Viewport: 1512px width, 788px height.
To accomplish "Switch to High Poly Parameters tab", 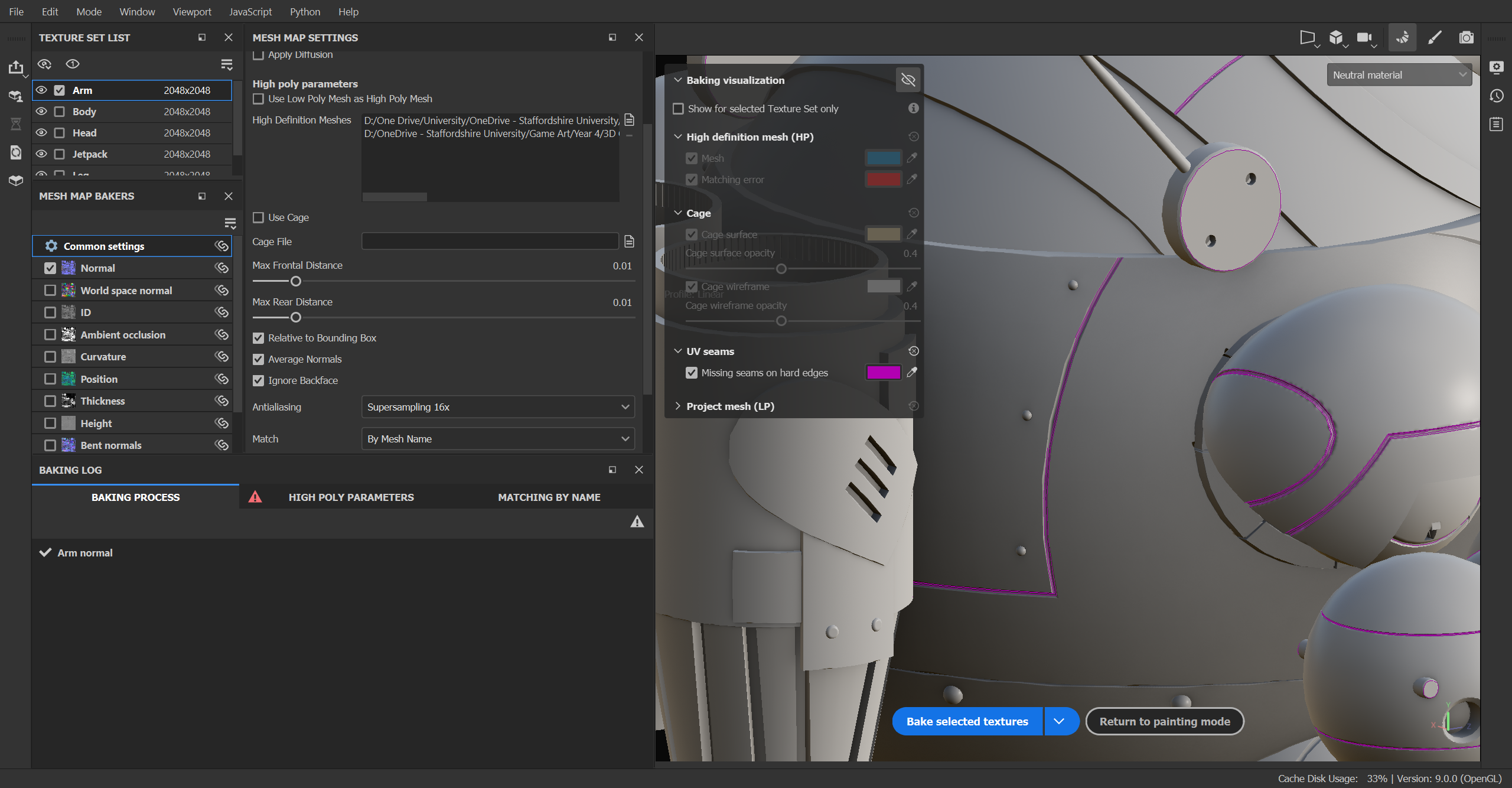I will click(x=351, y=497).
